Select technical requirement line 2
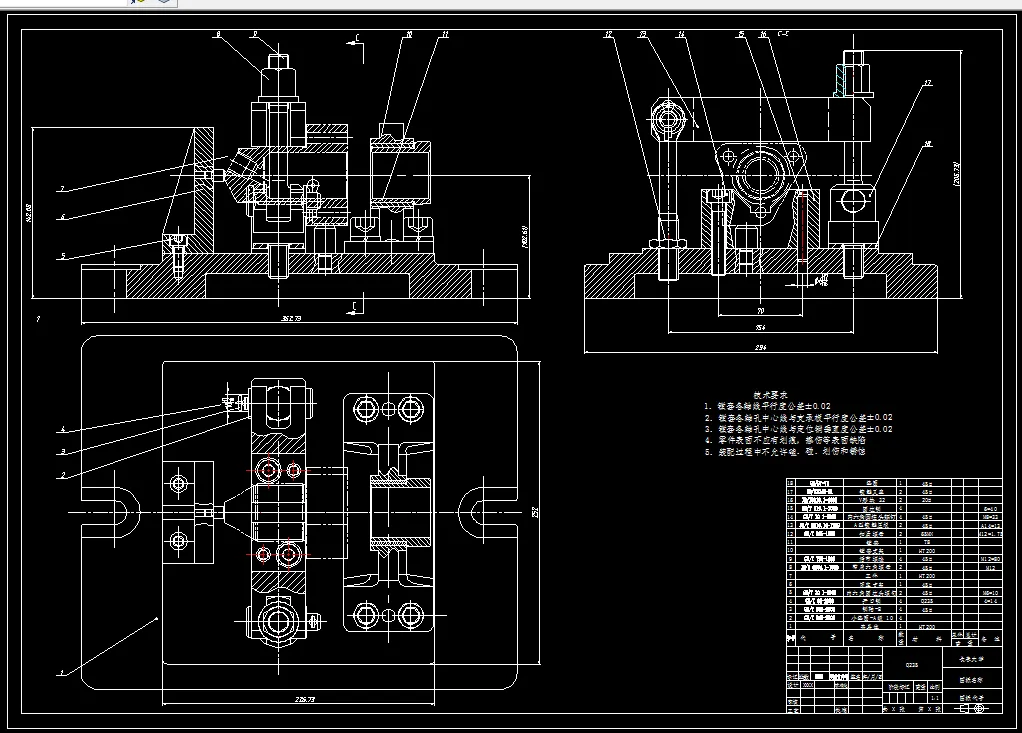Viewport: 1022px width, 733px height. click(798, 418)
